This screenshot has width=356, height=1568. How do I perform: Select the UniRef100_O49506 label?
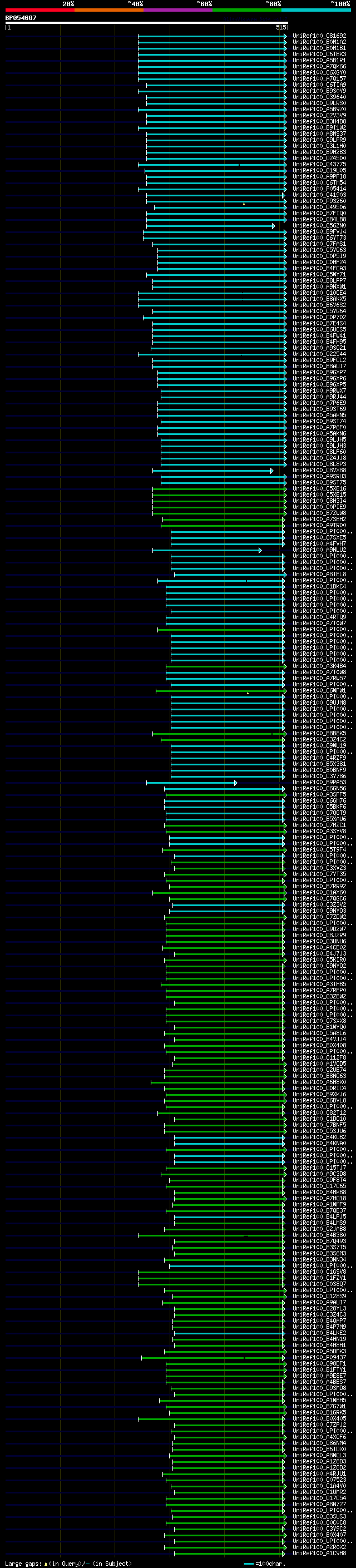pos(319,207)
